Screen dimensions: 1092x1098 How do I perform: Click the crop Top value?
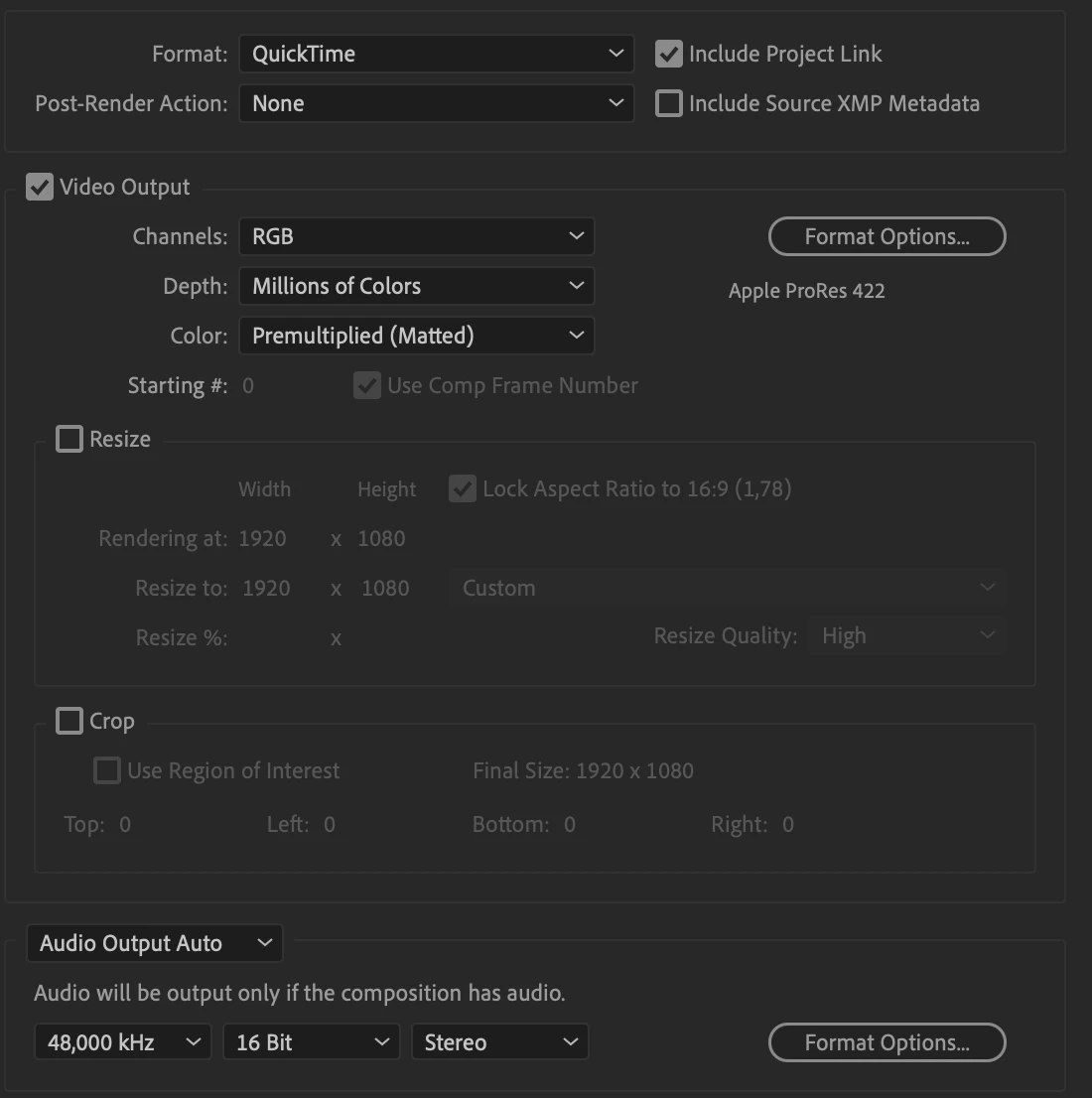point(125,824)
